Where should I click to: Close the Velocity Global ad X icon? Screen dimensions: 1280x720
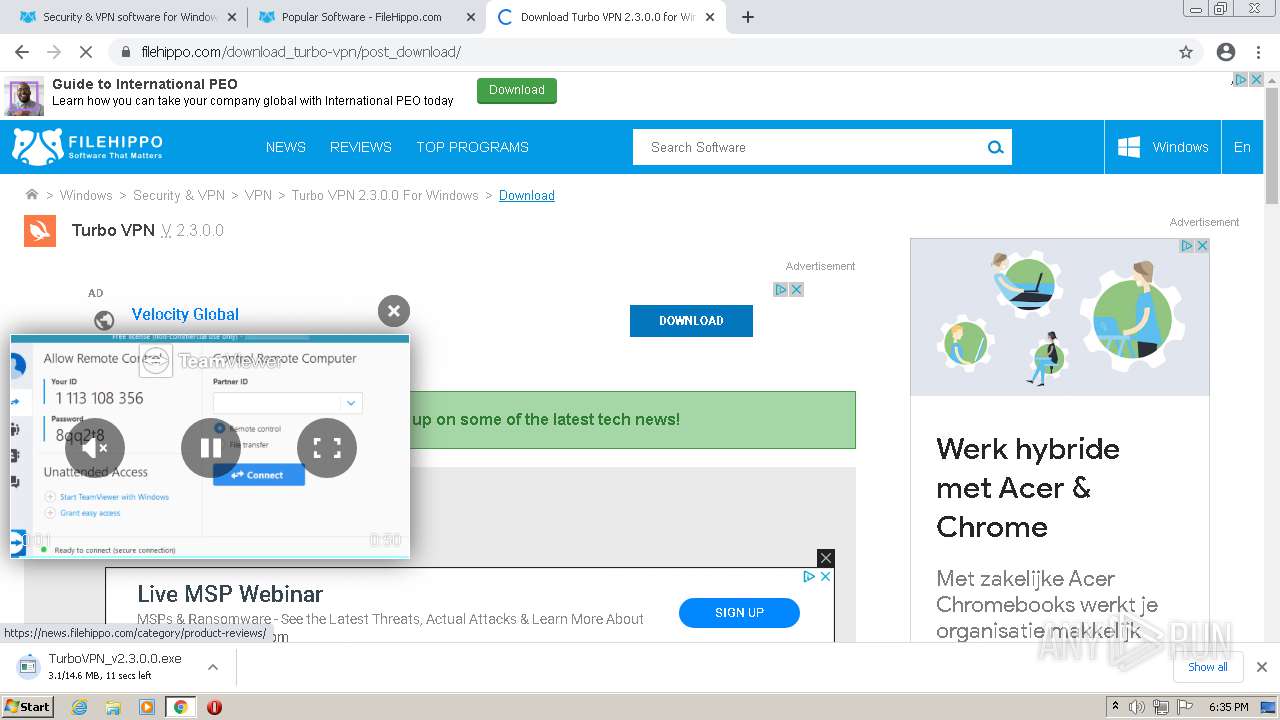(797, 289)
